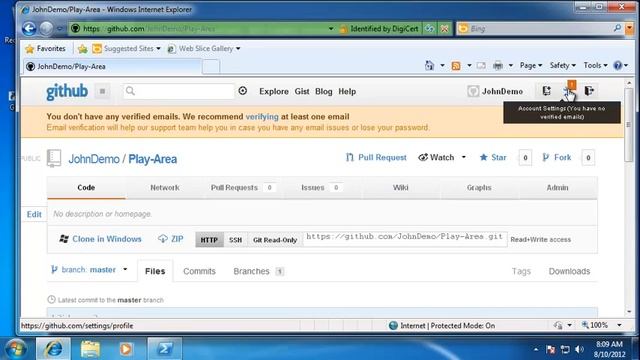Expand the Watch options dropdown arrow
The image size is (640, 360).
point(464,157)
